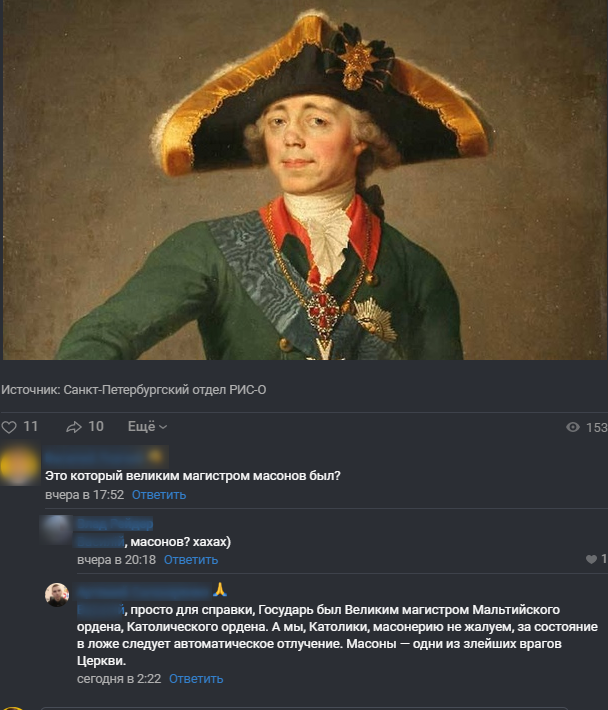
Task: Click the views eye icon
Action: tap(573, 427)
